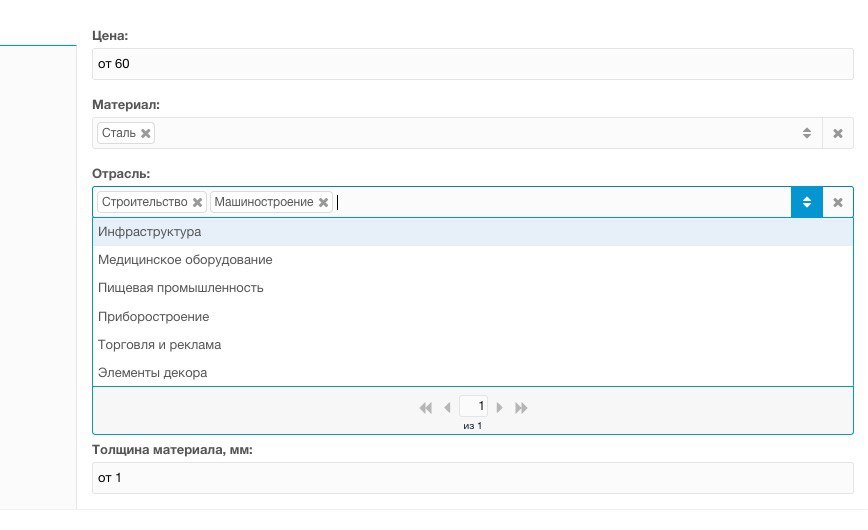Collapse the Отрасль dropdown with blue arrow button
Viewport: 868px width, 530px height.
pyautogui.click(x=807, y=203)
